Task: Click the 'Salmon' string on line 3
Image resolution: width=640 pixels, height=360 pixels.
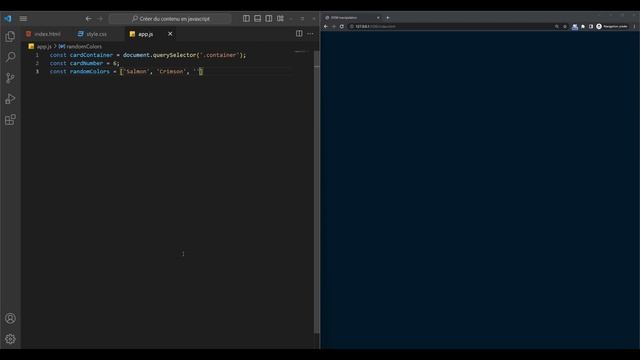Action: 136,71
